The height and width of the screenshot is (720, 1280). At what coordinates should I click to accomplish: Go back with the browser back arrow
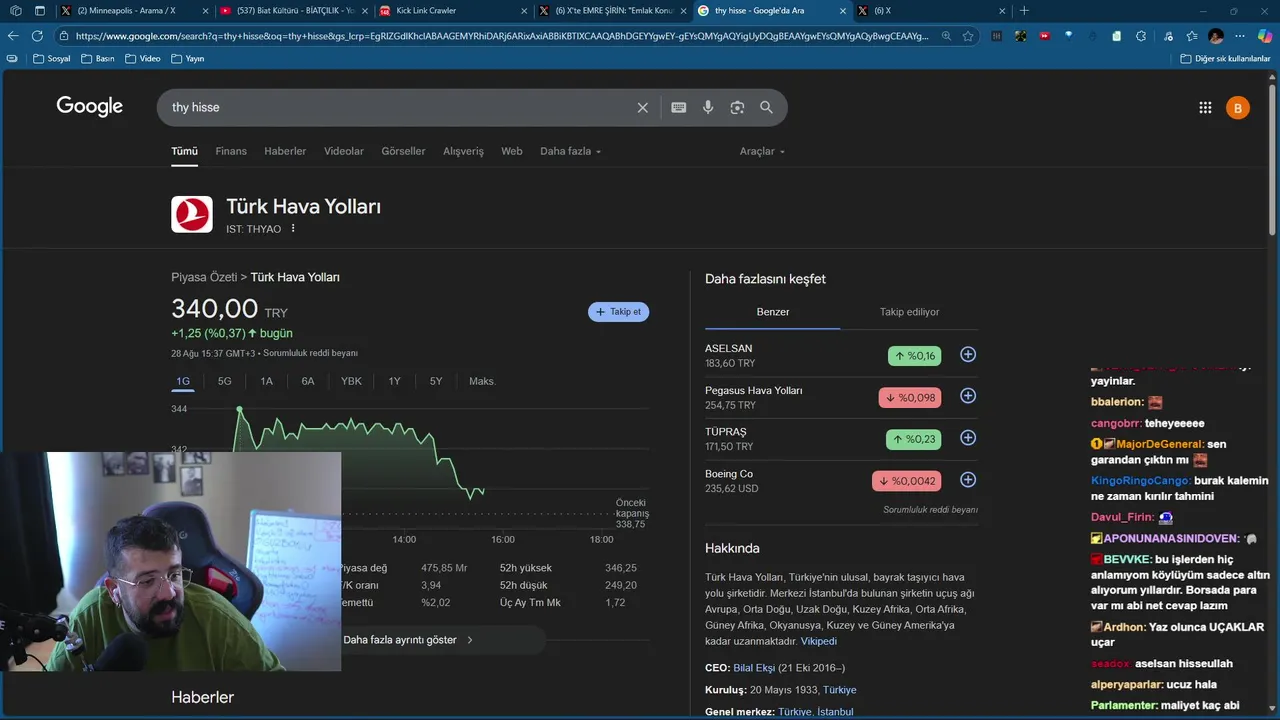tap(13, 36)
